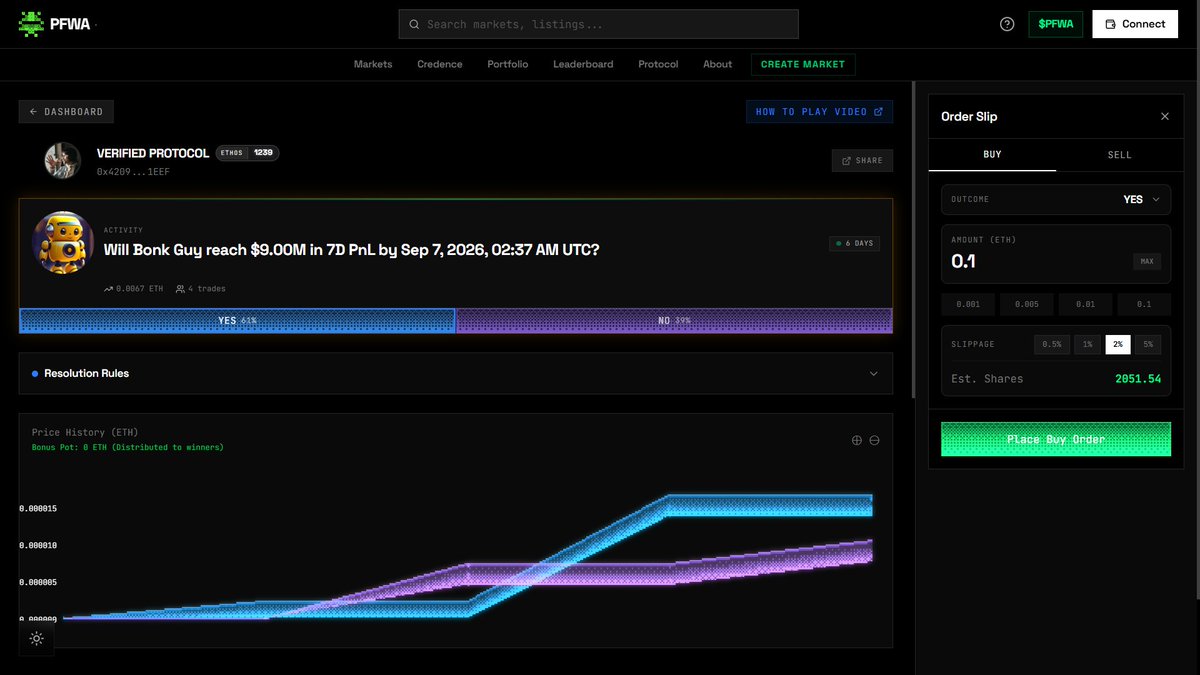This screenshot has height=675, width=1200.
Task: Click the Resolution Rules chevron arrow
Action: (873, 373)
